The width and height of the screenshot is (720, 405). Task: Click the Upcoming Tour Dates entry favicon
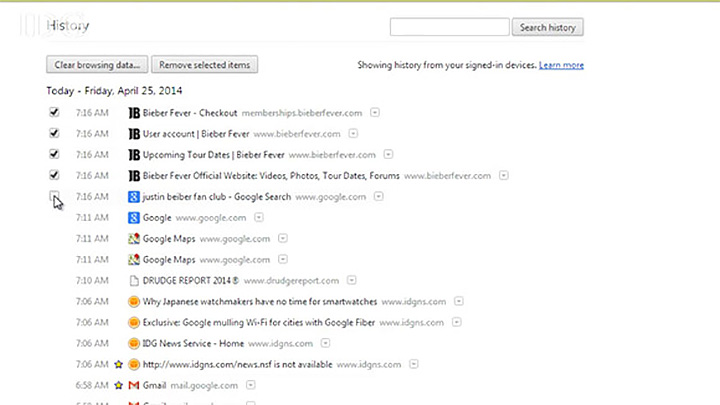(134, 155)
